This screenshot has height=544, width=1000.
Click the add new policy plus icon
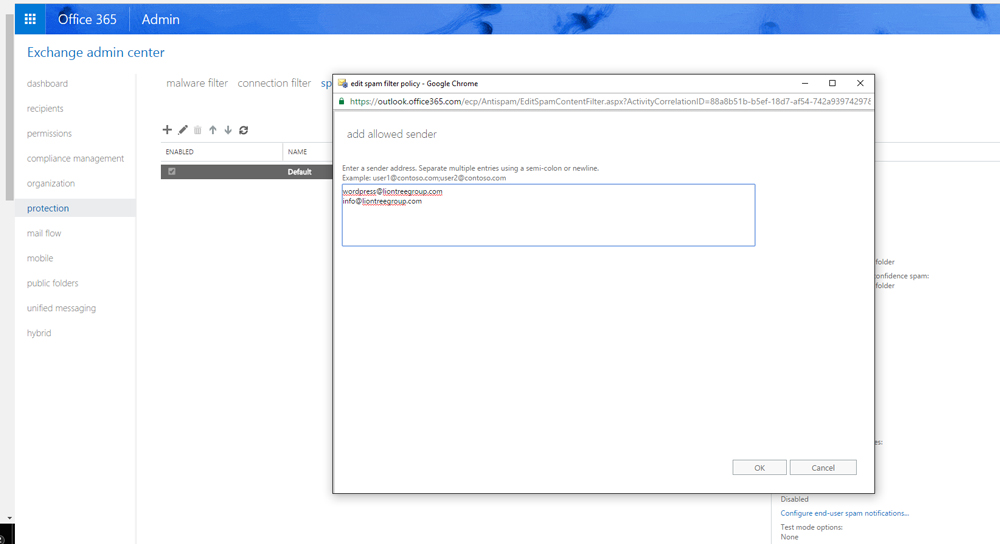click(167, 129)
